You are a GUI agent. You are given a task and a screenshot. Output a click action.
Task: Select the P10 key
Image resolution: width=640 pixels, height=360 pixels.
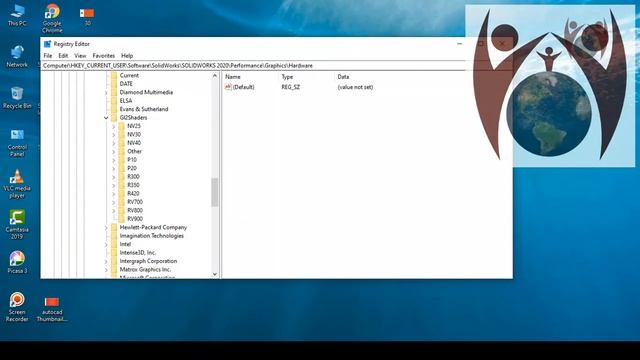tap(132, 160)
